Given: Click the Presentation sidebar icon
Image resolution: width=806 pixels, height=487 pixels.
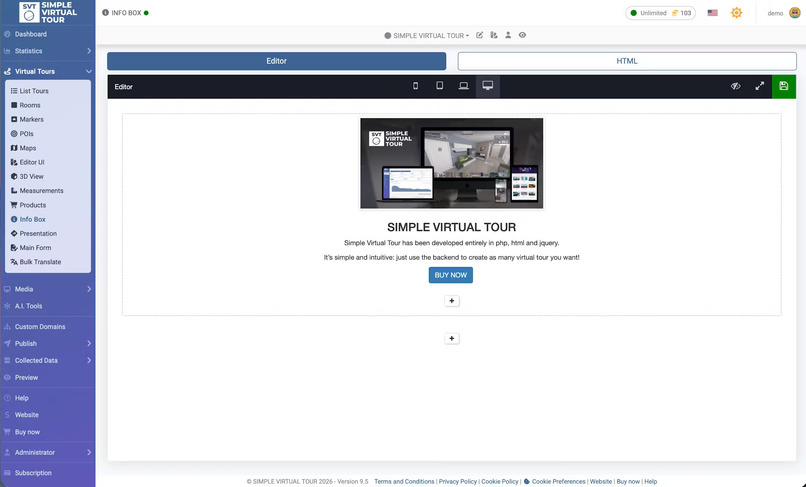Looking at the screenshot, I should click(14, 233).
